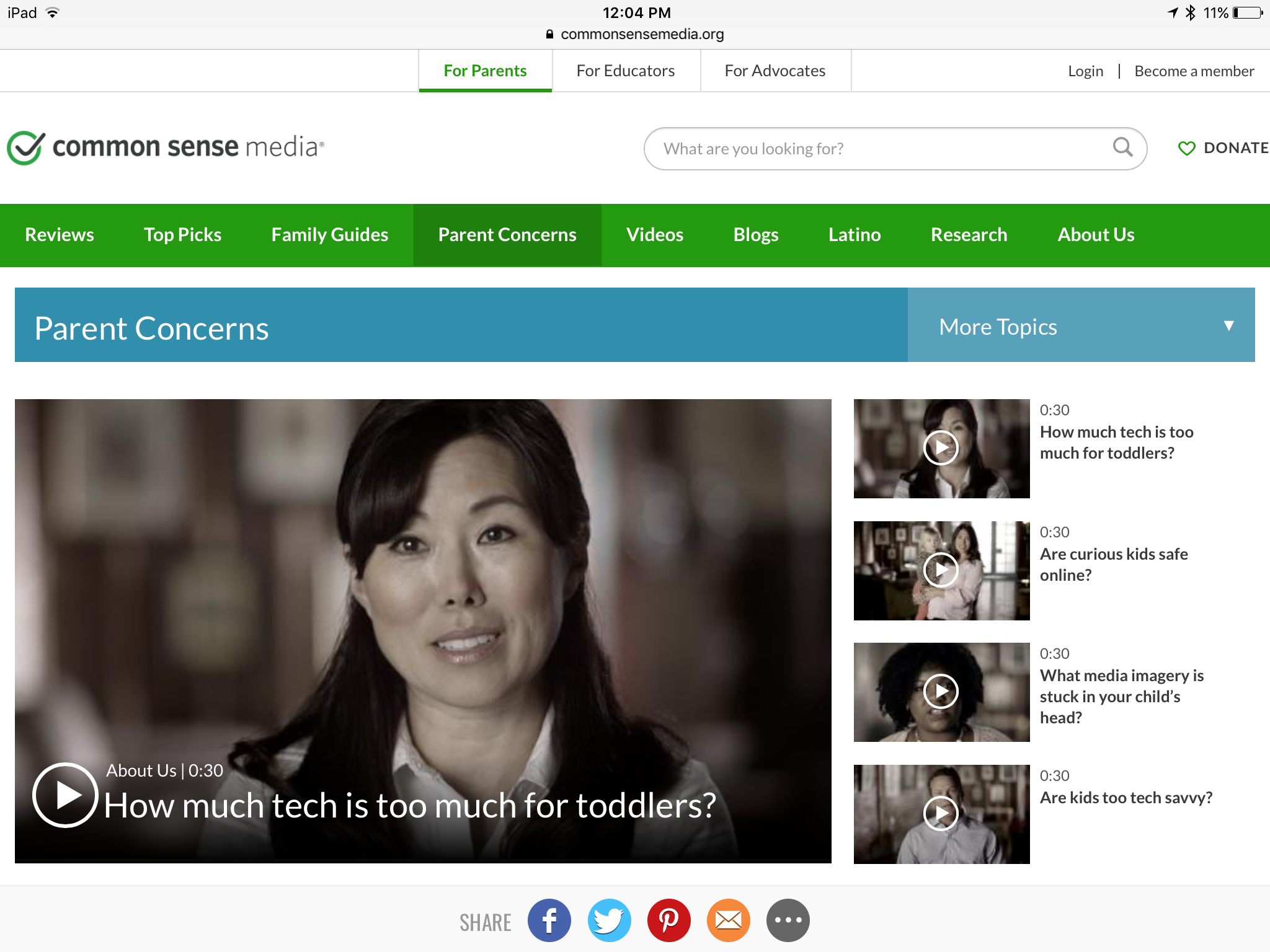Viewport: 1270px width, 952px height.
Task: Open more sharing options ellipsis icon
Action: (788, 920)
